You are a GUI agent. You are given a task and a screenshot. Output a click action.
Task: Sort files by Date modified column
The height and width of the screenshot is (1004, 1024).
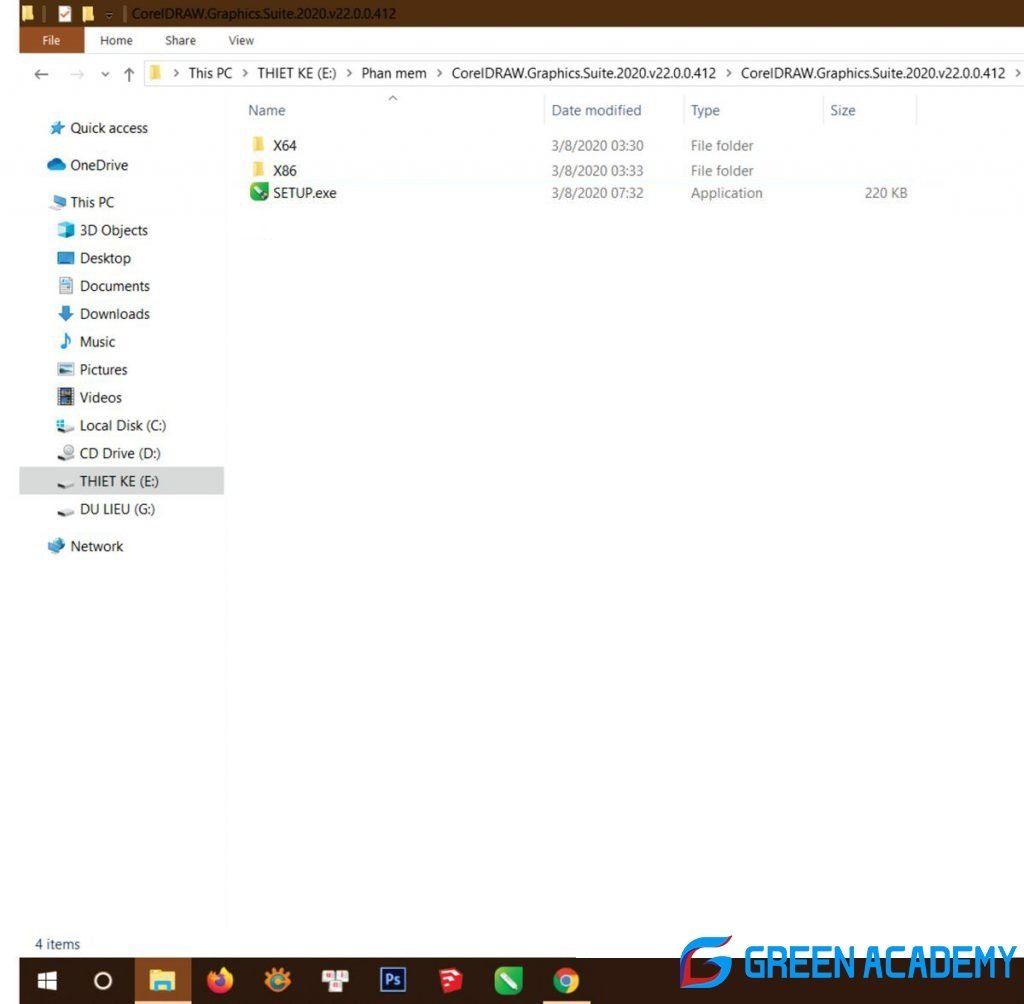click(596, 110)
